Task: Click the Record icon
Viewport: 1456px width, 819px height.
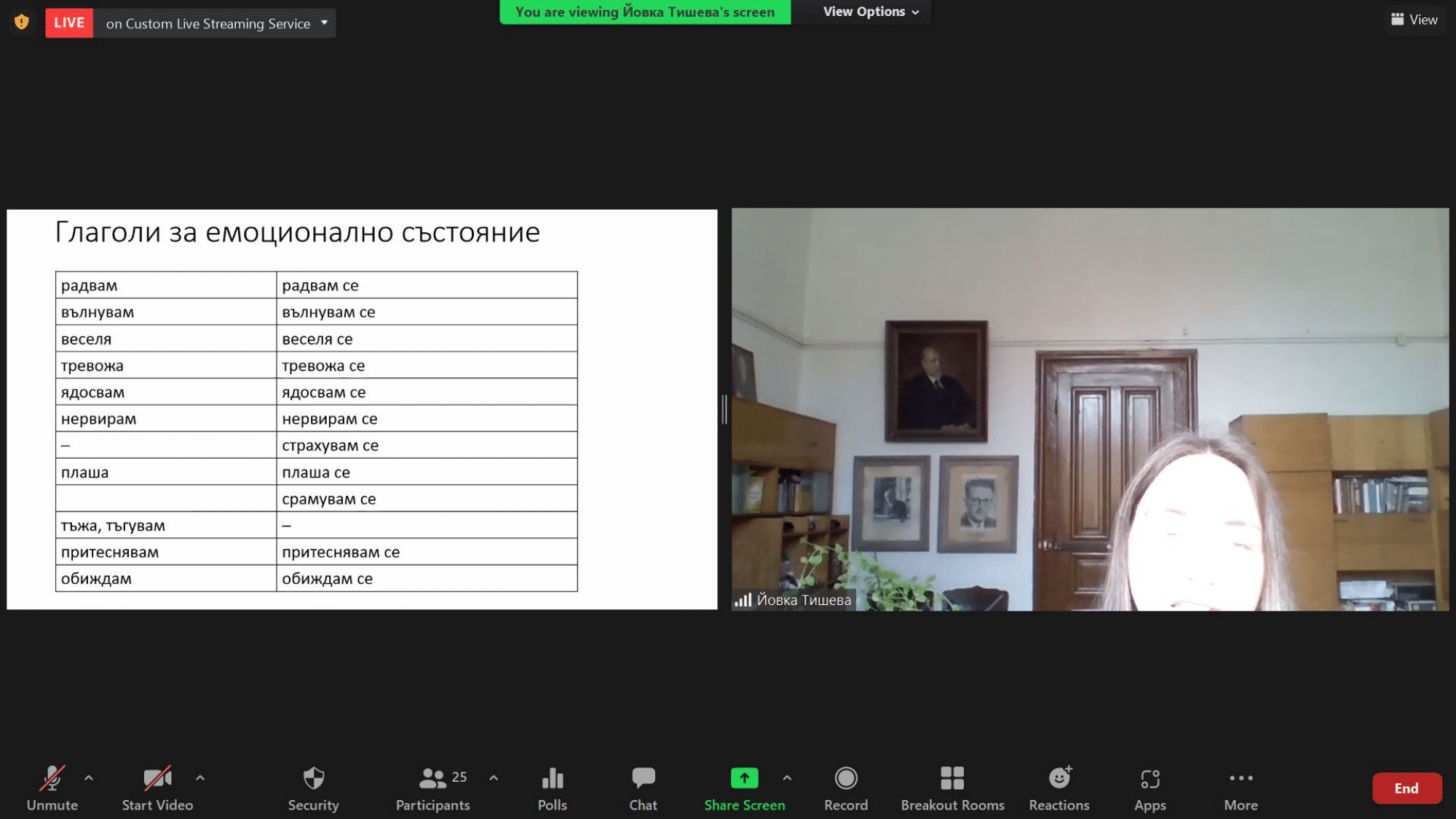Action: [x=845, y=779]
